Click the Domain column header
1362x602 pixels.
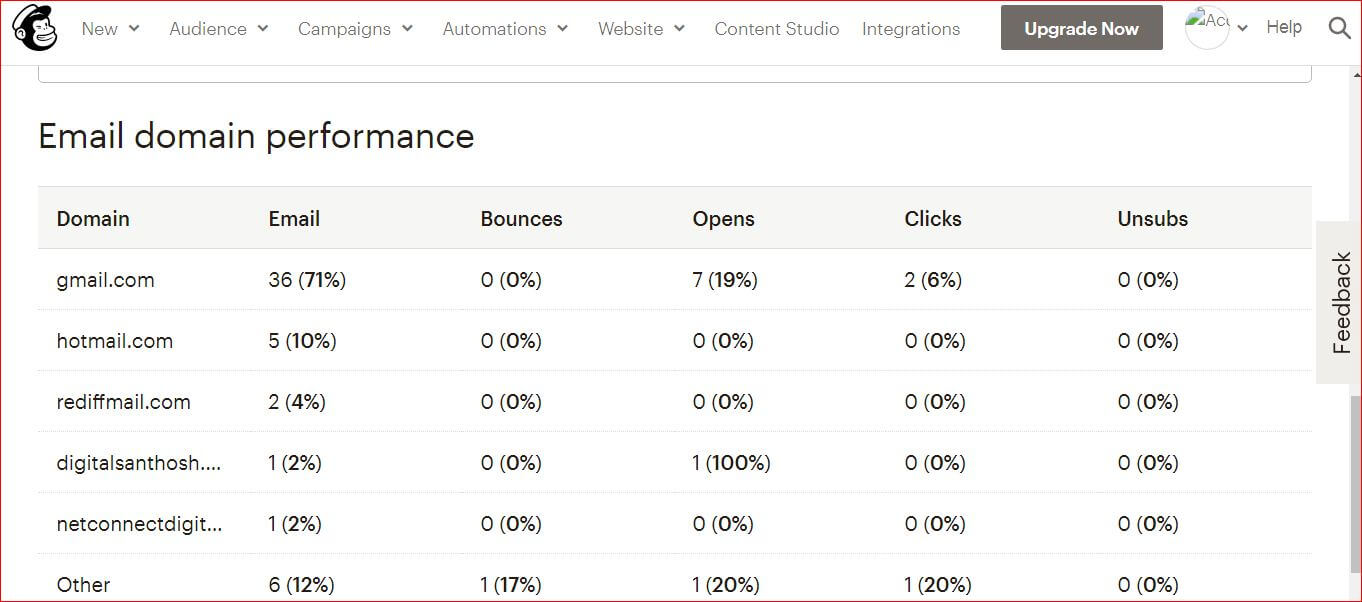(93, 219)
